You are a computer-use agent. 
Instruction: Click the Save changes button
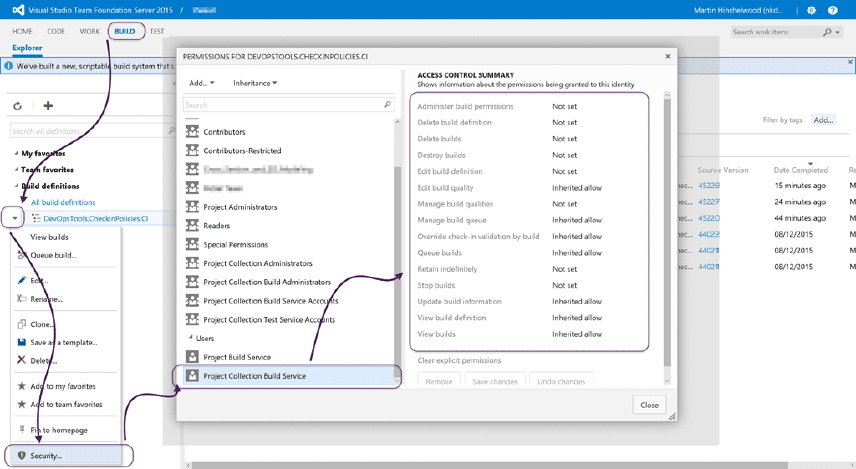(495, 381)
